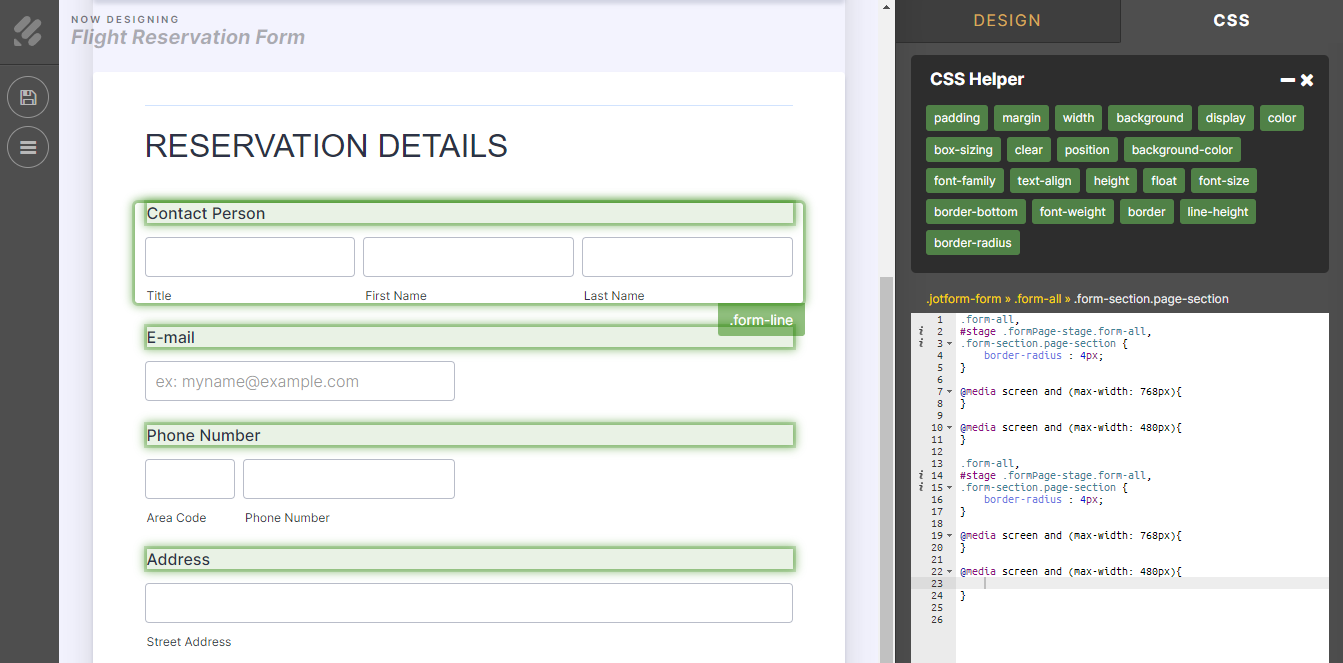The image size is (1343, 663).
Task: Close the CSS Helper panel
Action: point(1307,80)
